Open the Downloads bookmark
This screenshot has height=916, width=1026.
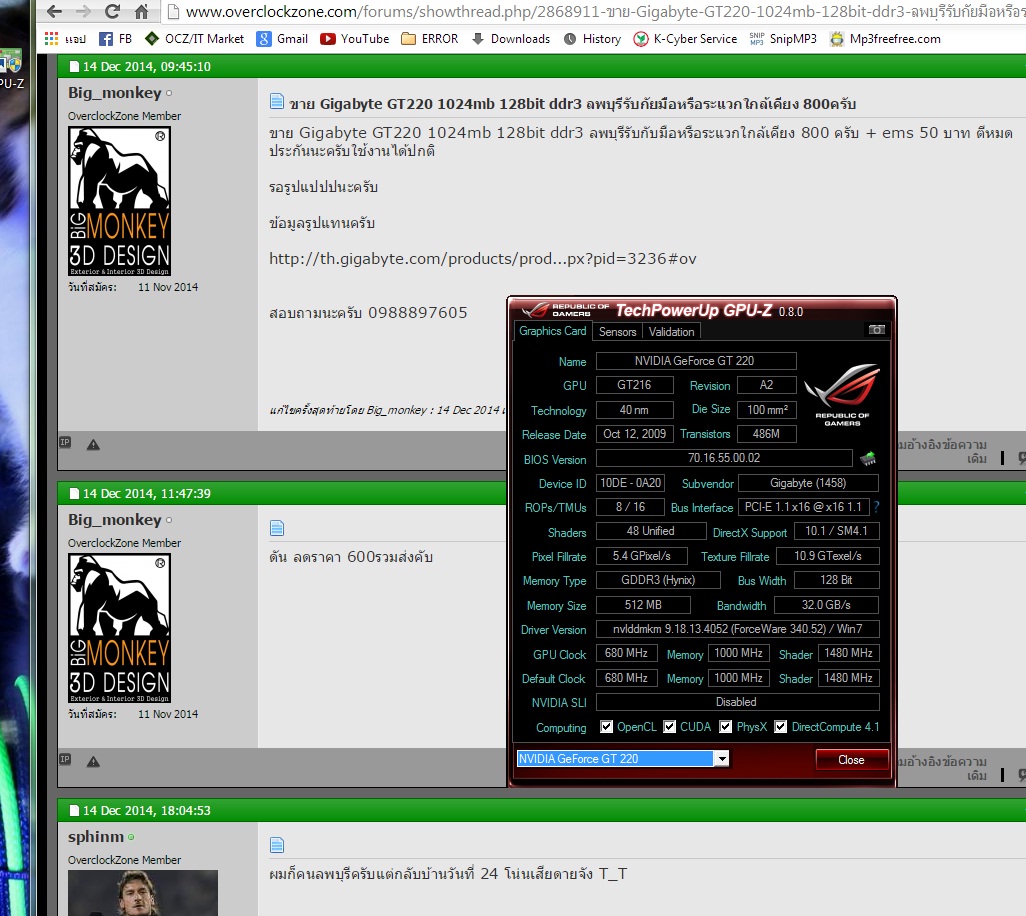tap(511, 39)
